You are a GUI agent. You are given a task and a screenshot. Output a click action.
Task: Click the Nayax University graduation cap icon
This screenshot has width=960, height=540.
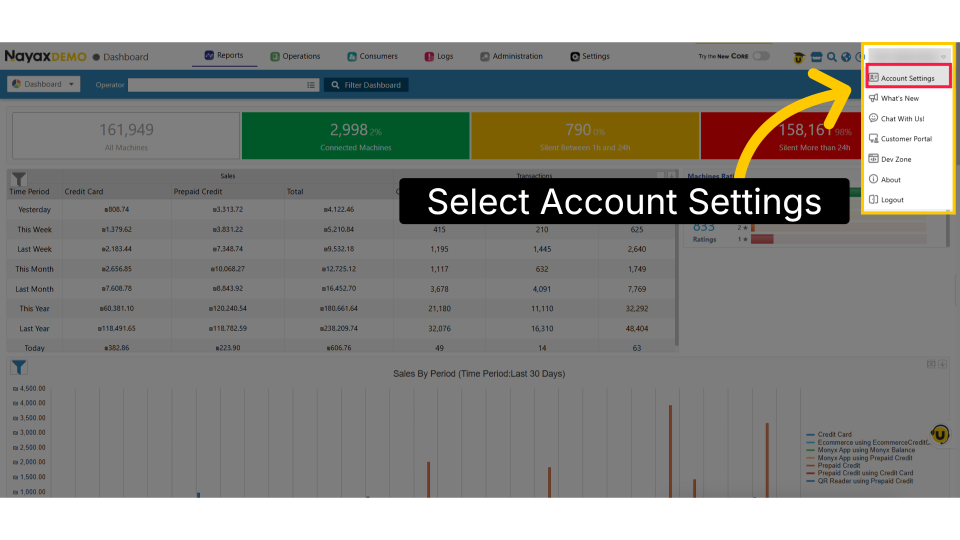798,57
